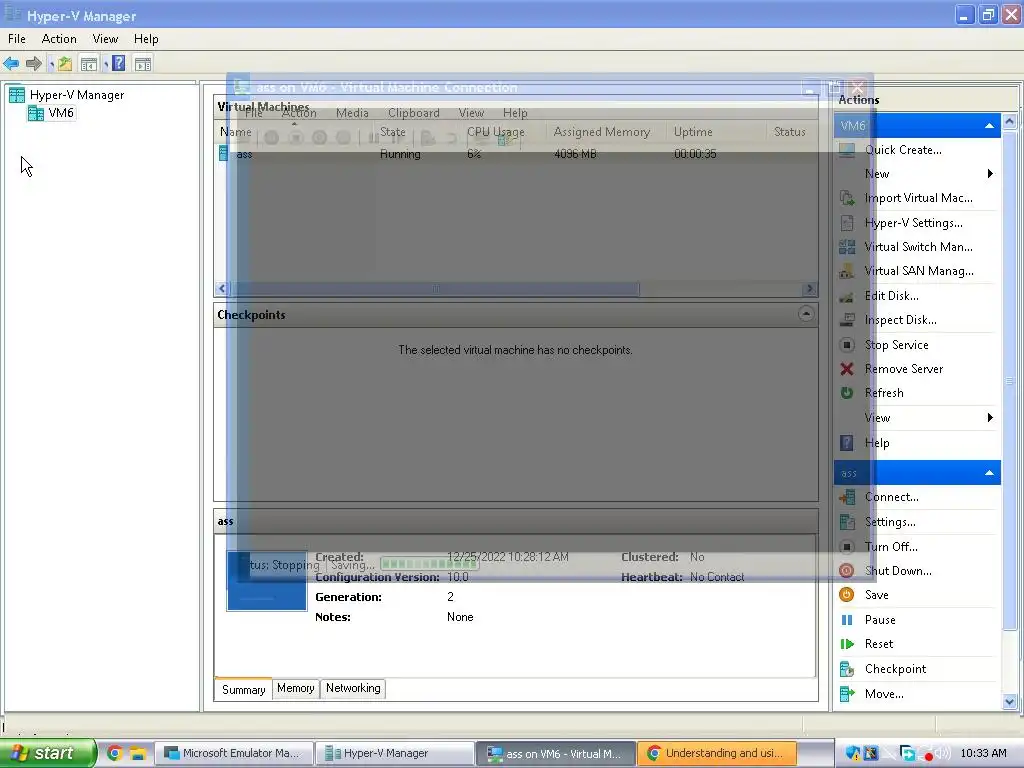The width and height of the screenshot is (1024, 768).
Task: Click the orange Save icon
Action: pos(847,595)
